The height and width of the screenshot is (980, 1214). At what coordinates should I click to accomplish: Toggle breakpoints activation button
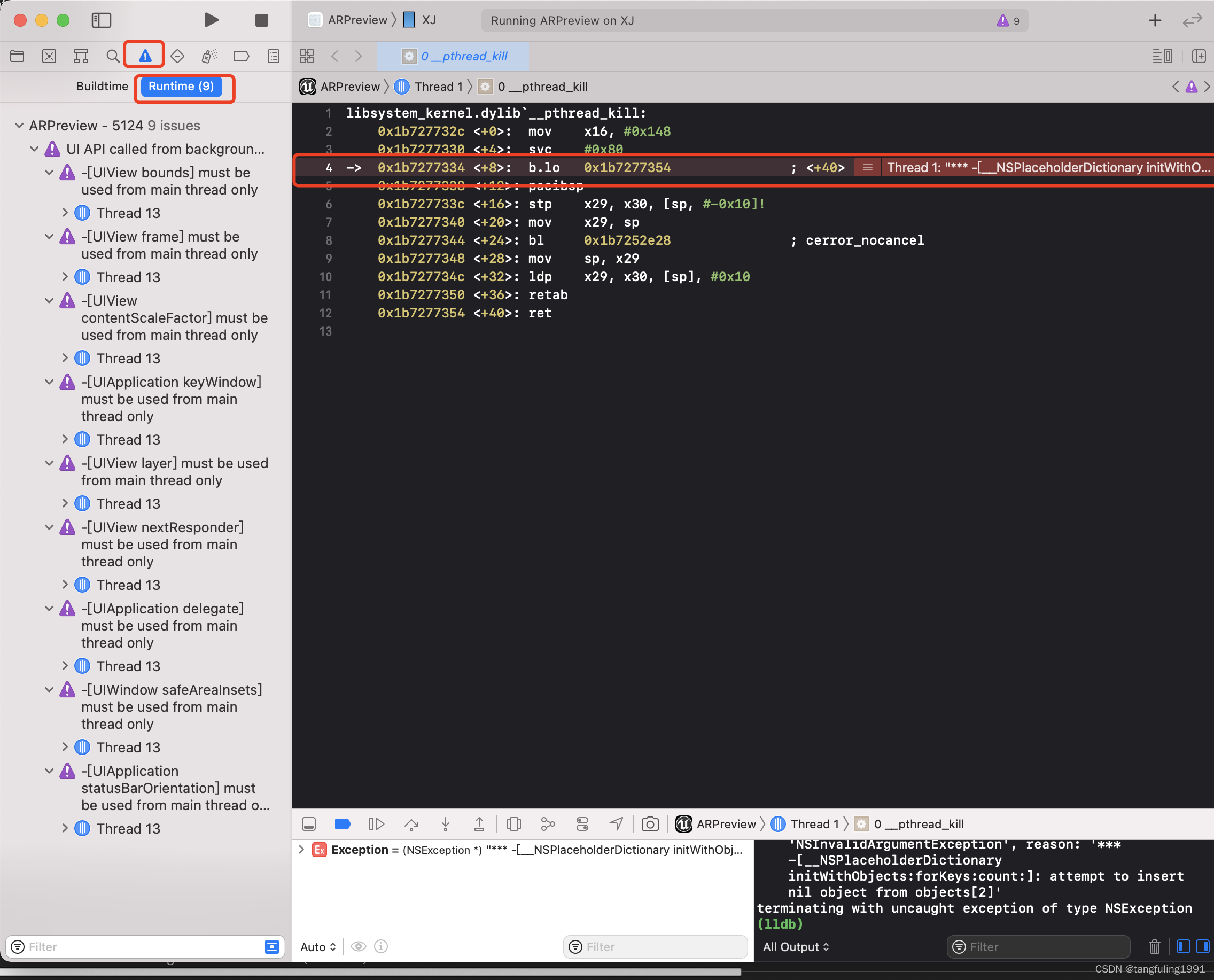(343, 824)
